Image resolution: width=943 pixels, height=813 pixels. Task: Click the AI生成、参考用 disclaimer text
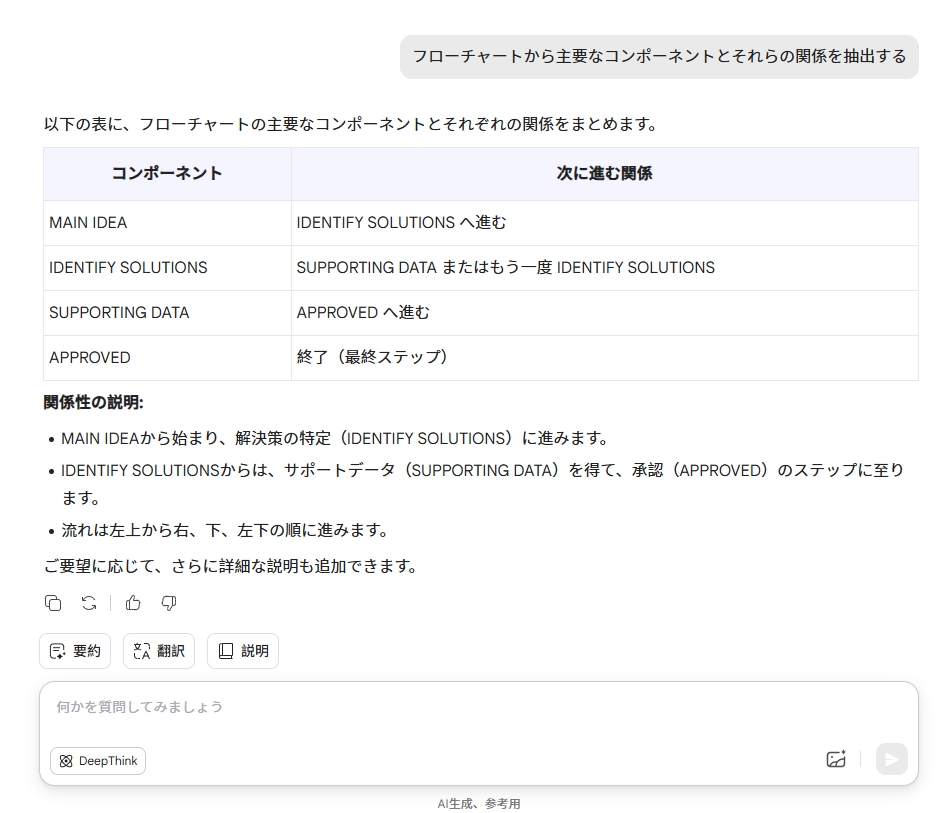pyautogui.click(x=479, y=803)
